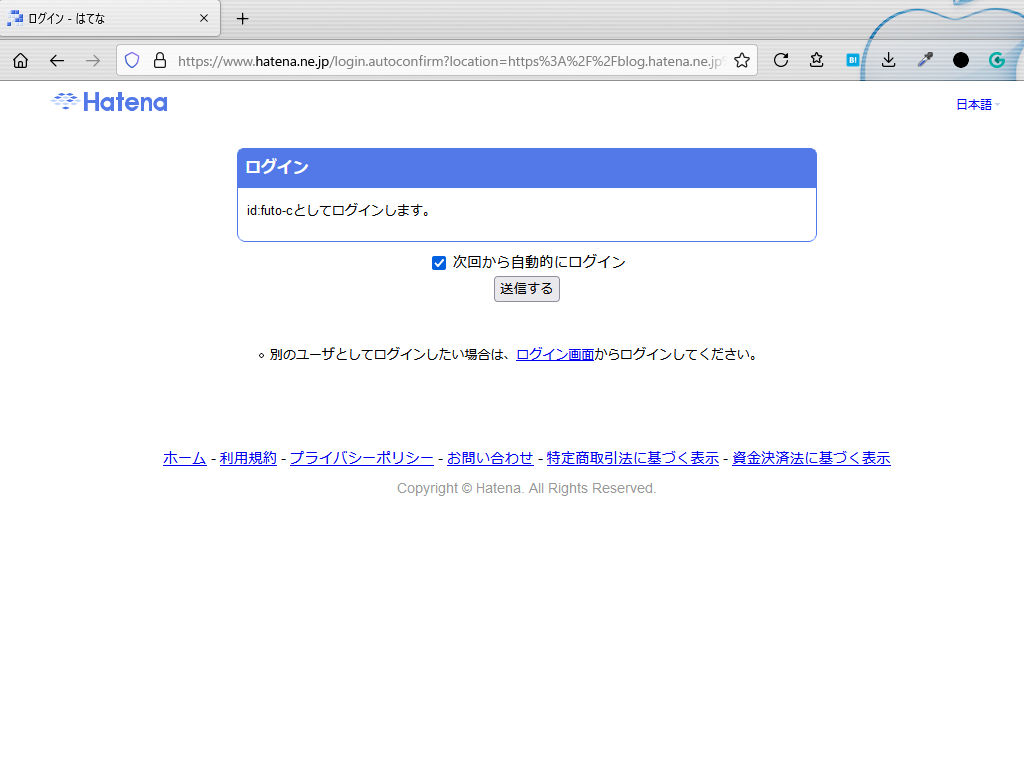Click the blue BI extension icon

point(852,61)
